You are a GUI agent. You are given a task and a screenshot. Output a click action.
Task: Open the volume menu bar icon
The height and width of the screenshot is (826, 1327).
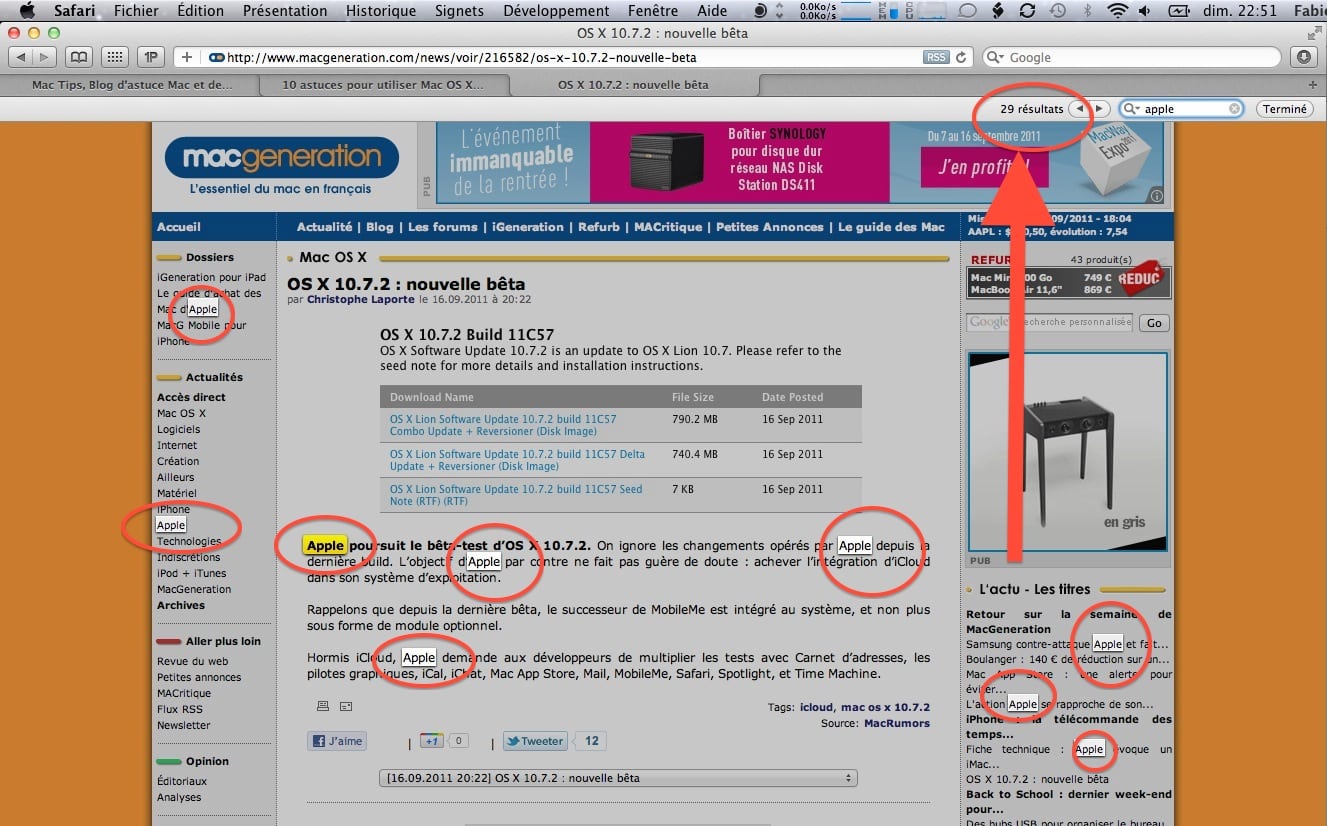1145,11
